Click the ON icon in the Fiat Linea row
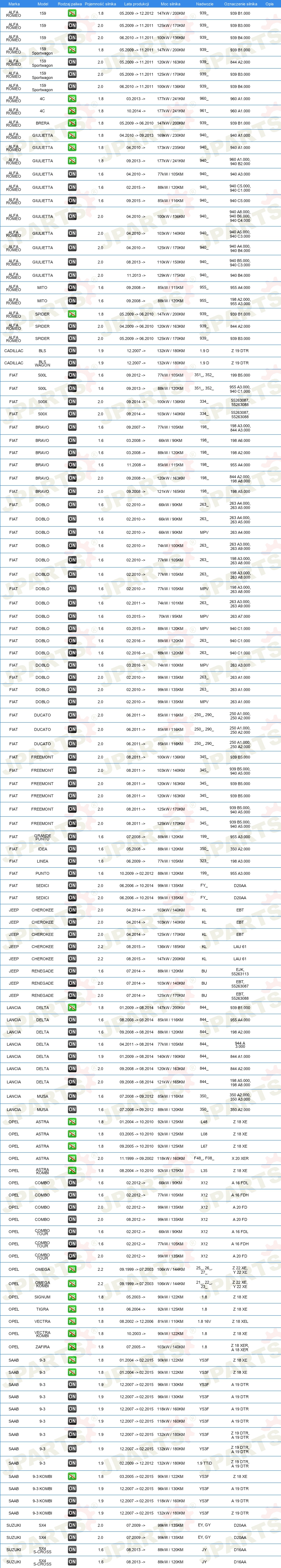This screenshot has height=1568, width=281. (x=72, y=861)
